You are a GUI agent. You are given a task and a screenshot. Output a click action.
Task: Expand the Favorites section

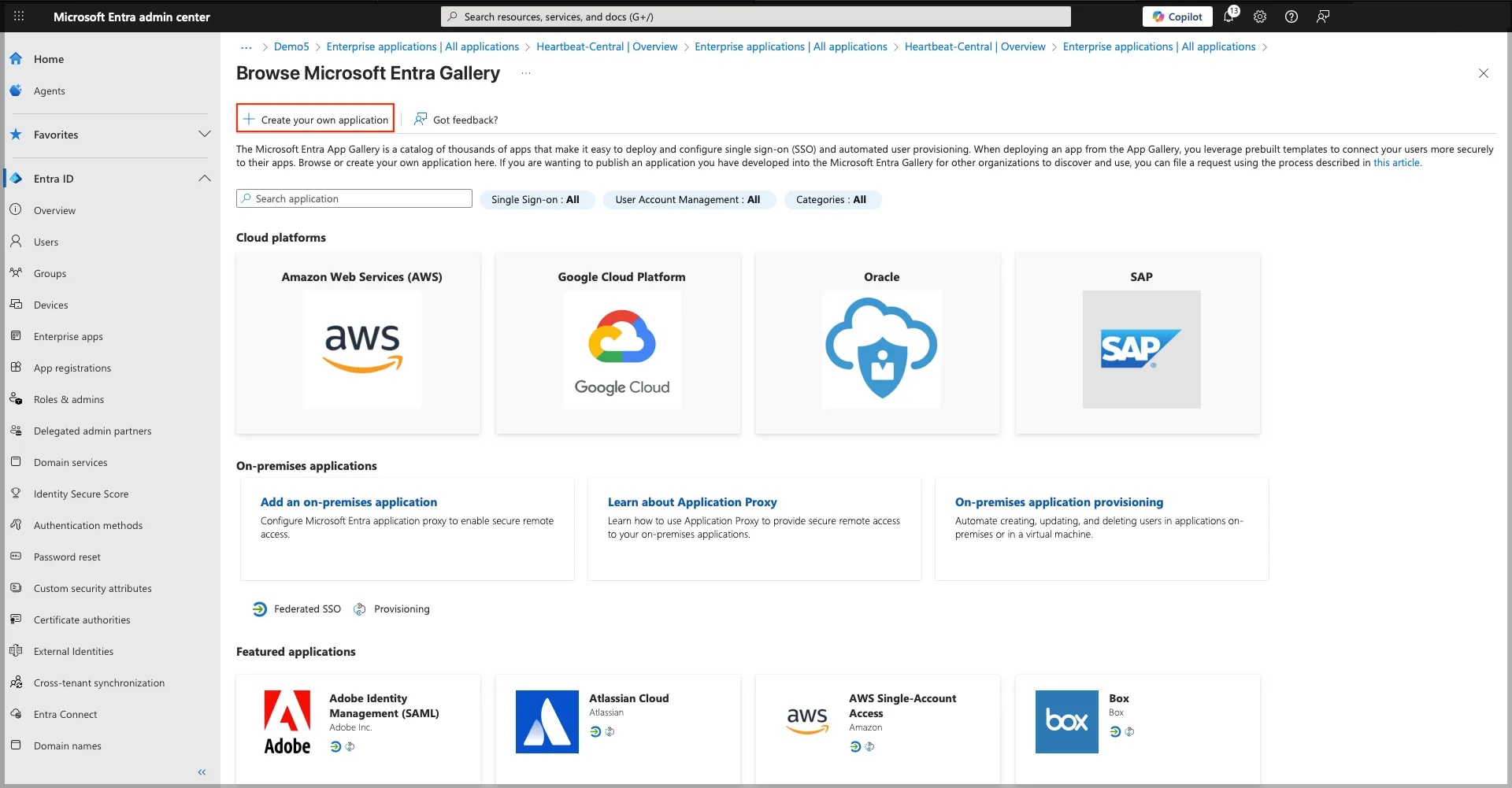click(204, 135)
